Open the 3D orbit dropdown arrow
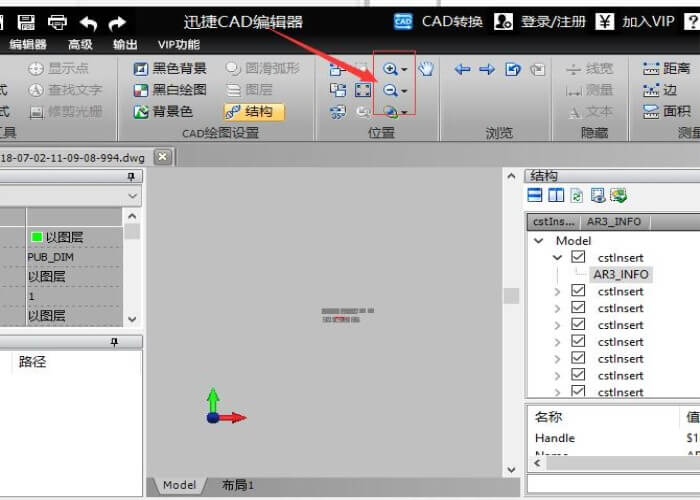The height and width of the screenshot is (500, 700). pyautogui.click(x=404, y=112)
